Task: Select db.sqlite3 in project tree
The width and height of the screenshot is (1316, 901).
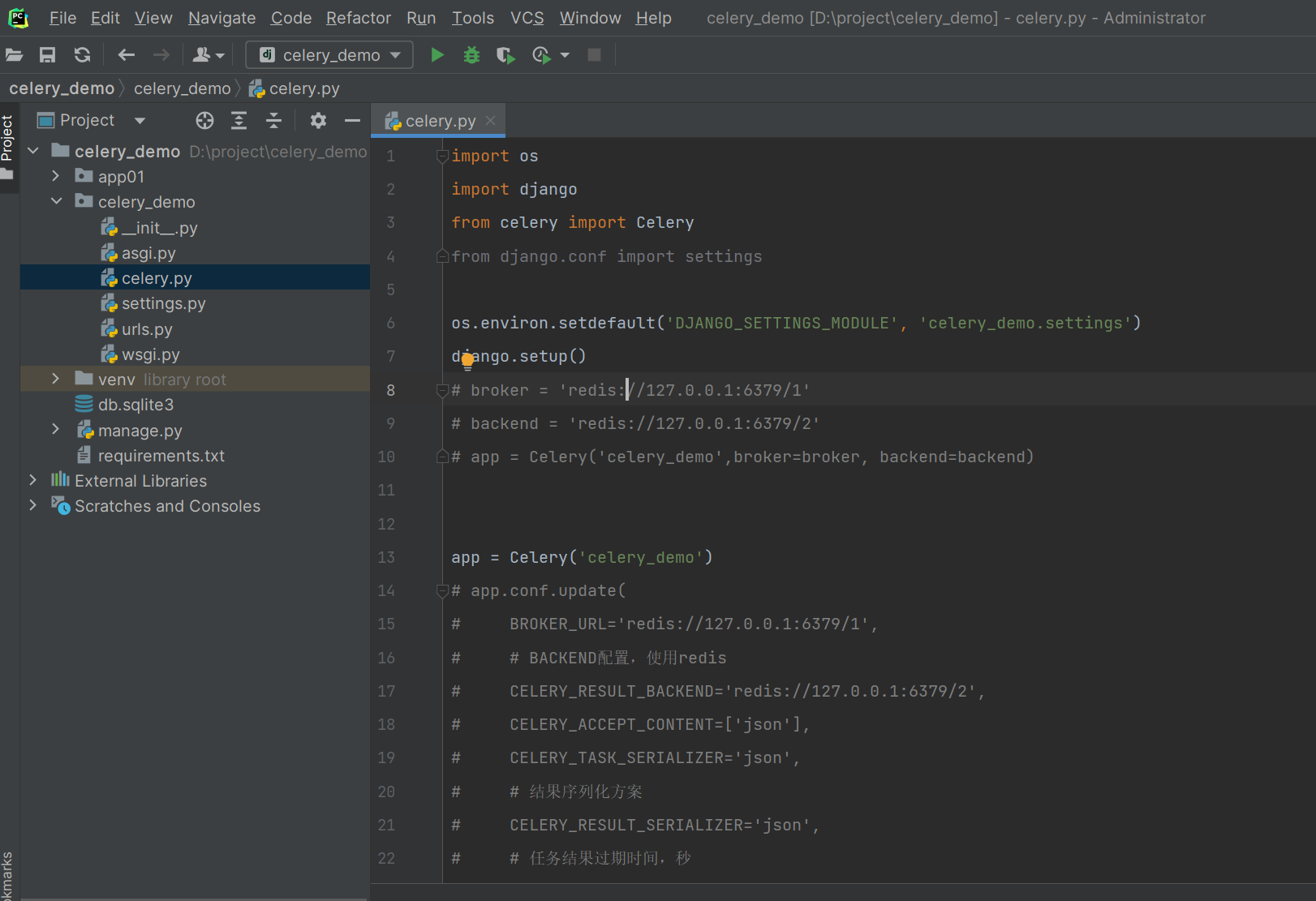Action: (x=195, y=404)
